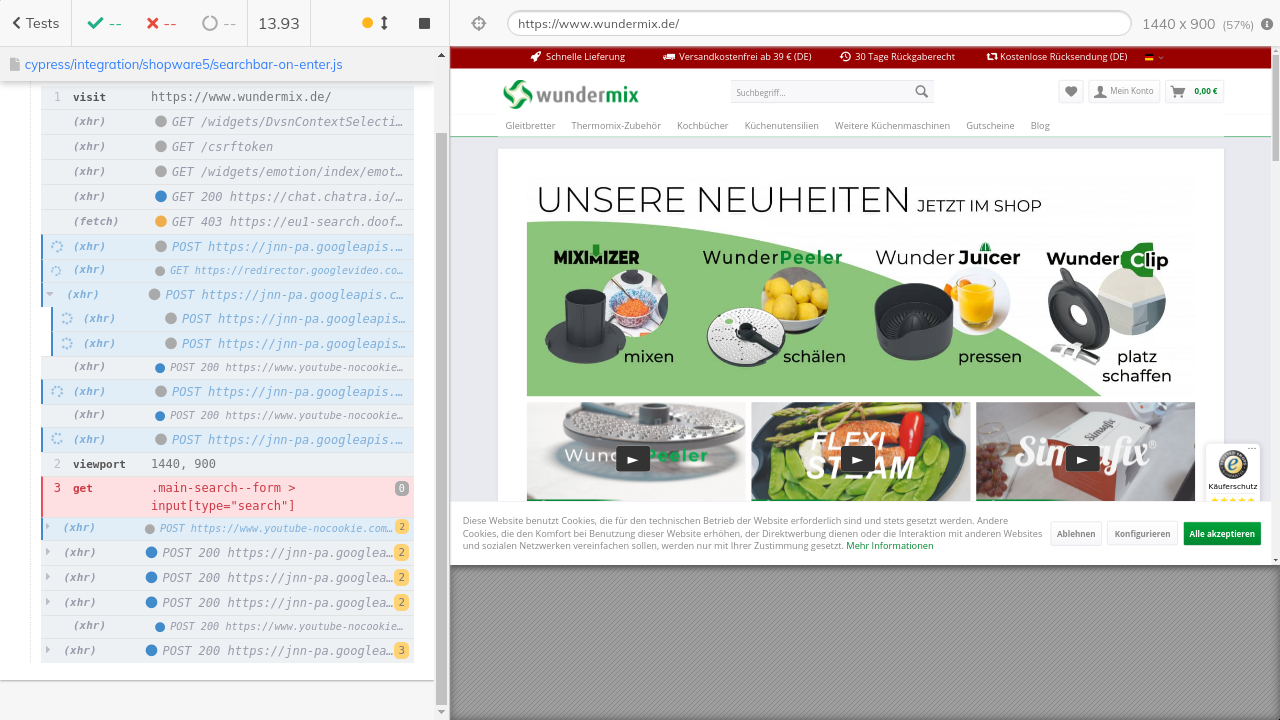1280x720 pixels.
Task: Open the German flag language dropdown
Action: pos(1154,57)
